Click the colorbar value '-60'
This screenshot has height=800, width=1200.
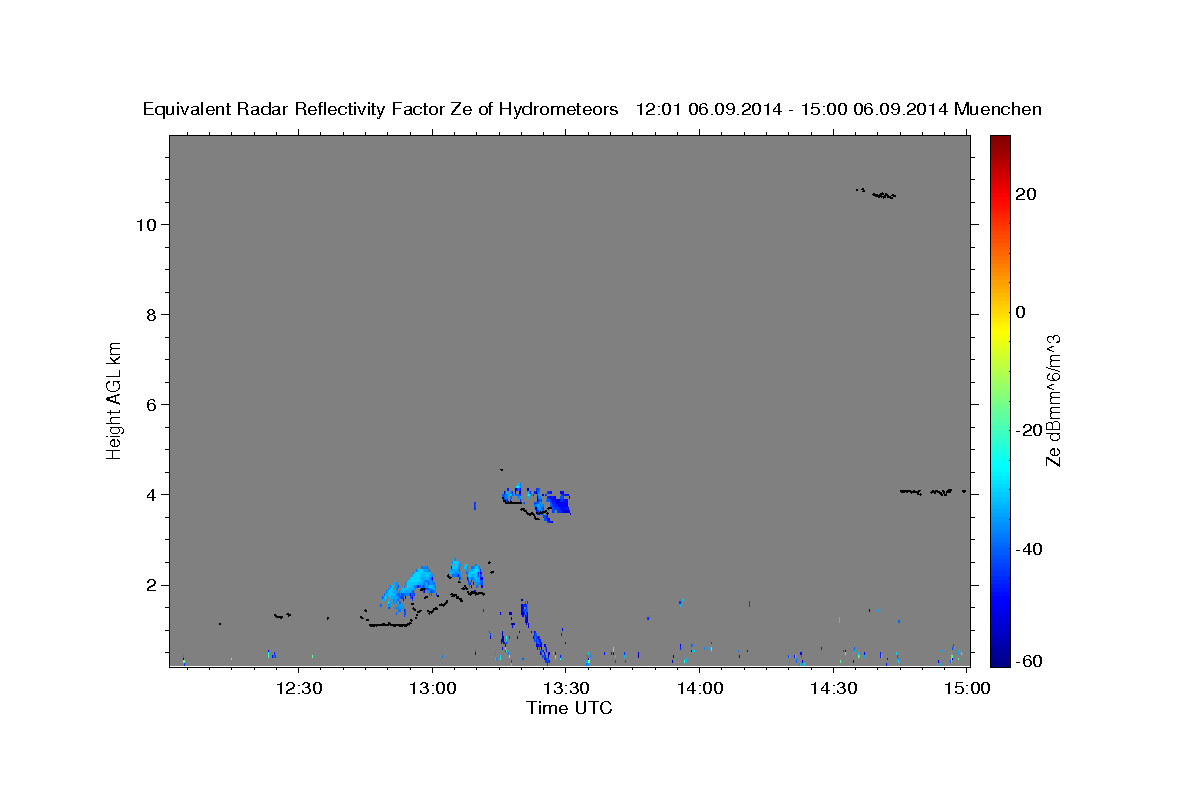click(x=1028, y=661)
